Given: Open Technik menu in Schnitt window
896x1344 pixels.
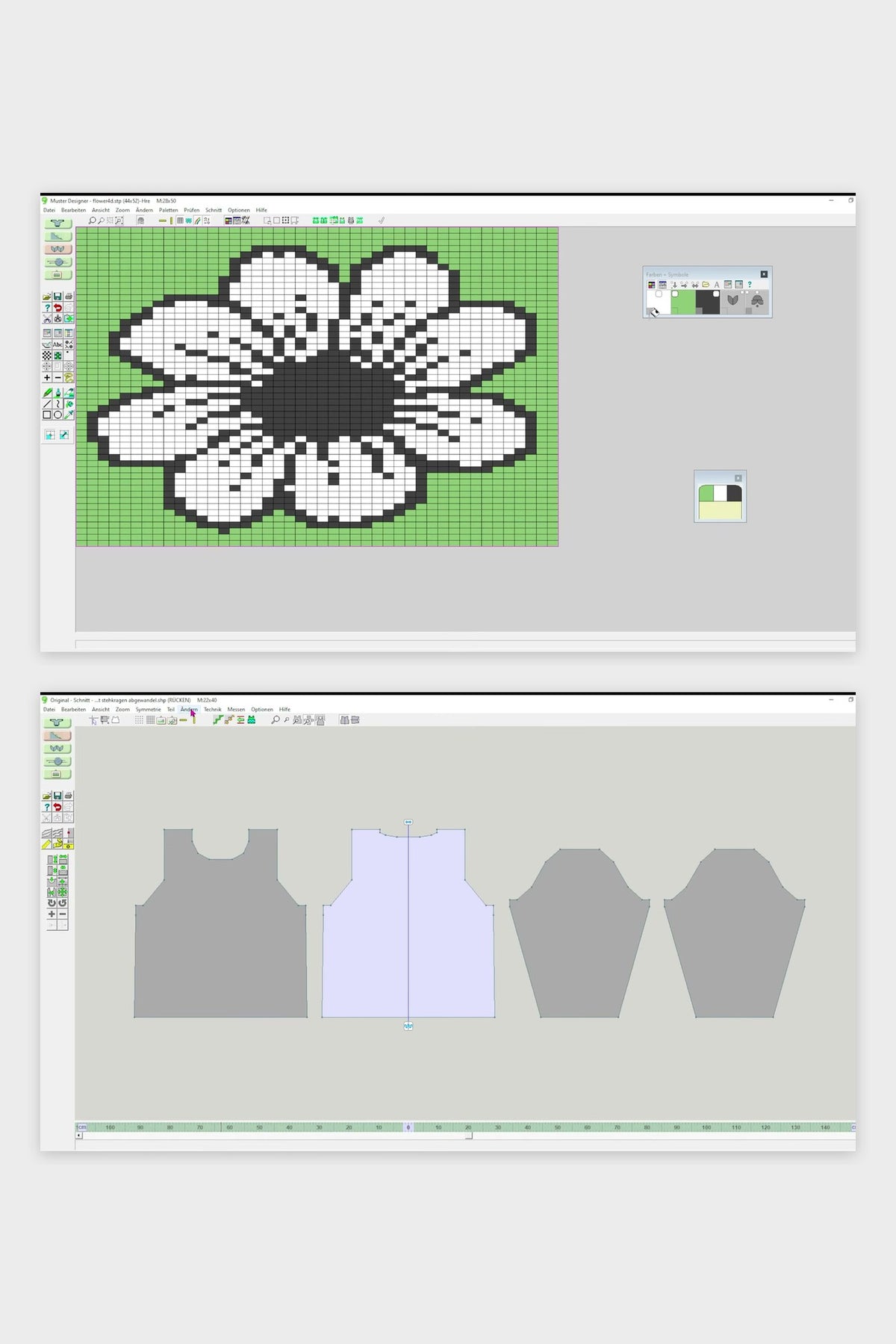Looking at the screenshot, I should click(x=212, y=709).
